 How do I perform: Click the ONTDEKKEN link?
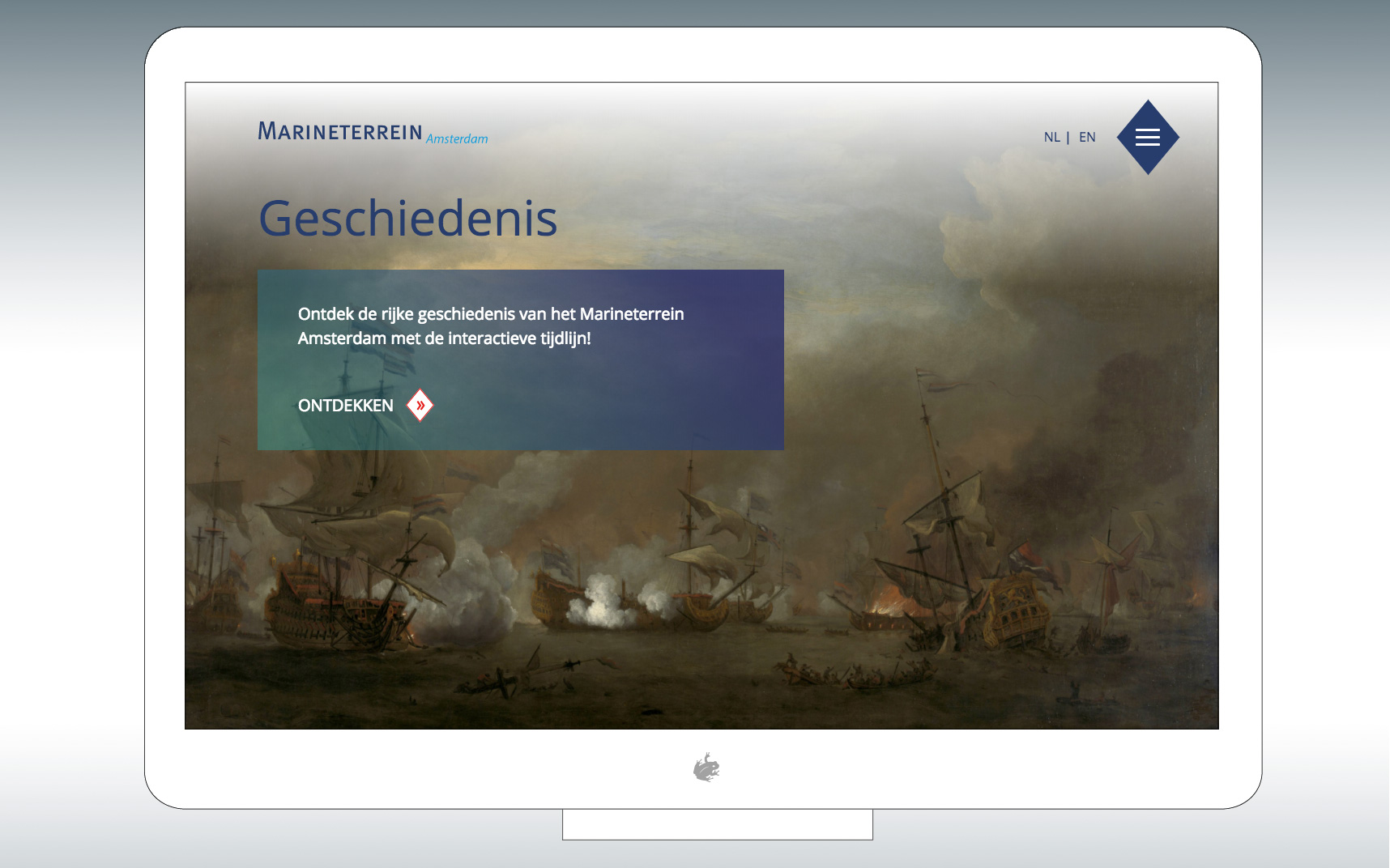346,405
